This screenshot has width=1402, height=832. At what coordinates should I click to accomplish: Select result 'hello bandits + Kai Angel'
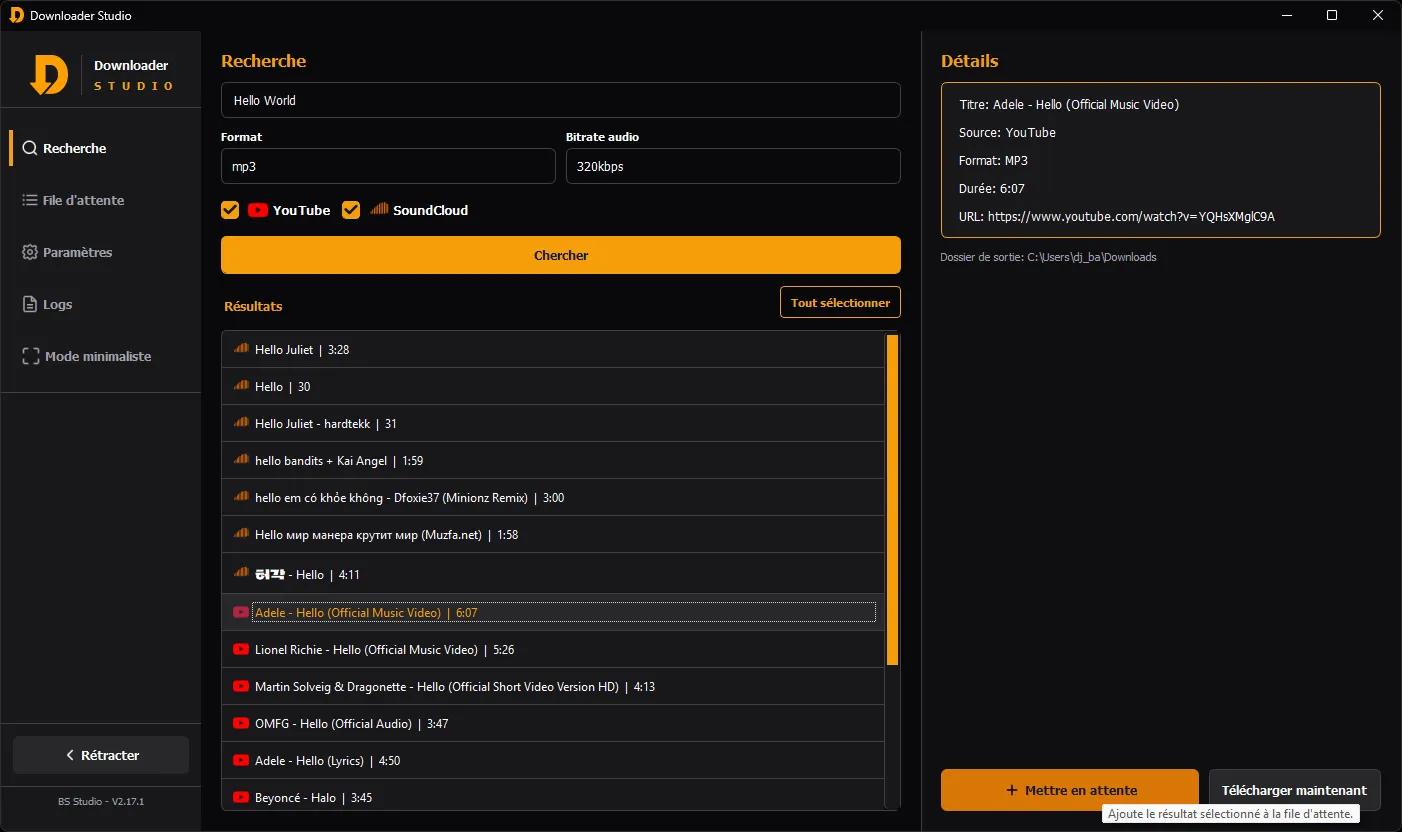coord(553,460)
